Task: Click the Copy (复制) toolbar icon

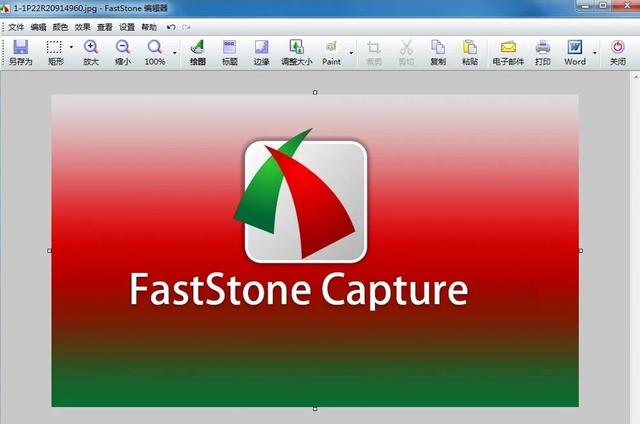Action: point(438,52)
